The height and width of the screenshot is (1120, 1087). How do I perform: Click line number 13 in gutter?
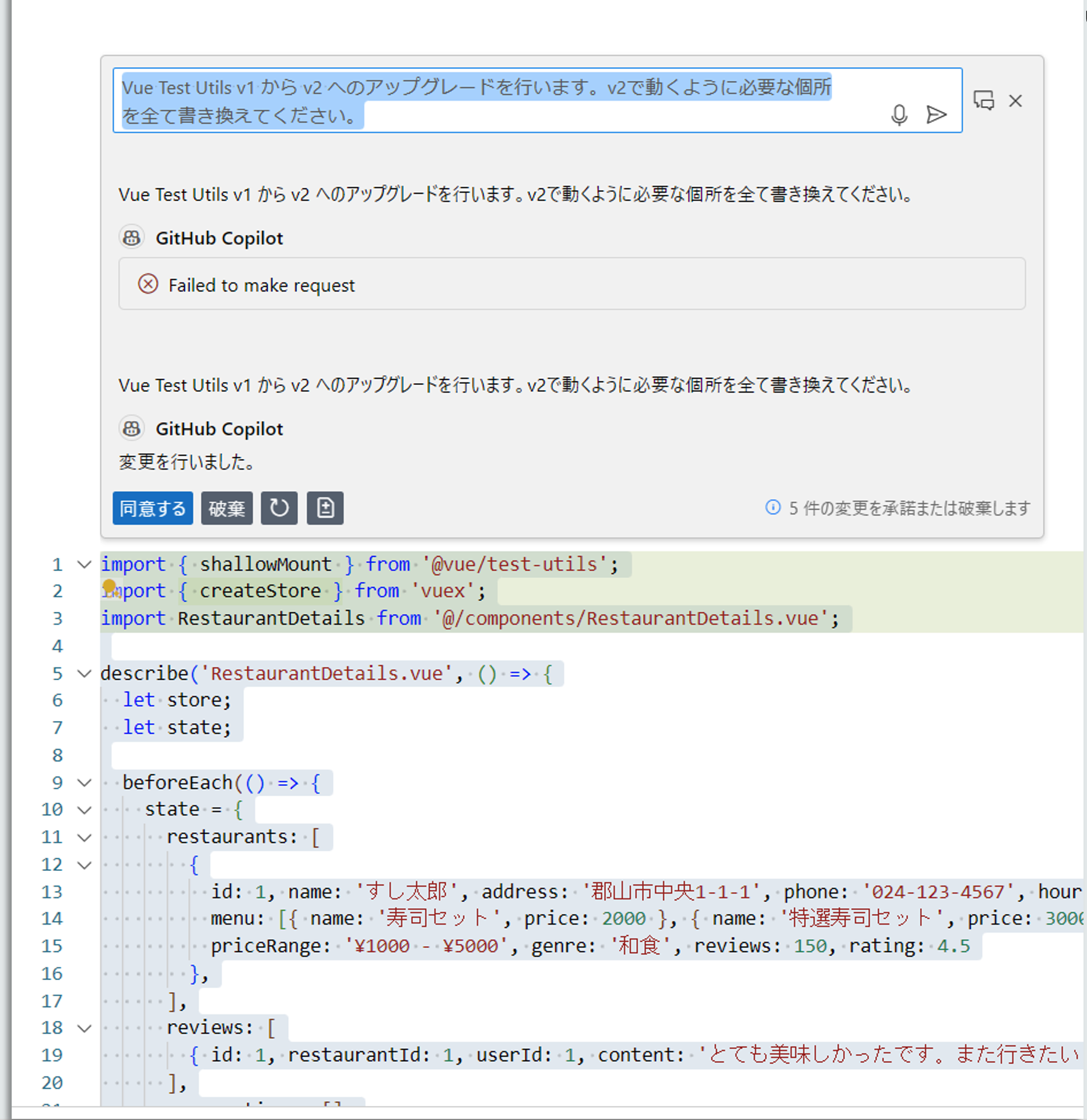point(52,891)
